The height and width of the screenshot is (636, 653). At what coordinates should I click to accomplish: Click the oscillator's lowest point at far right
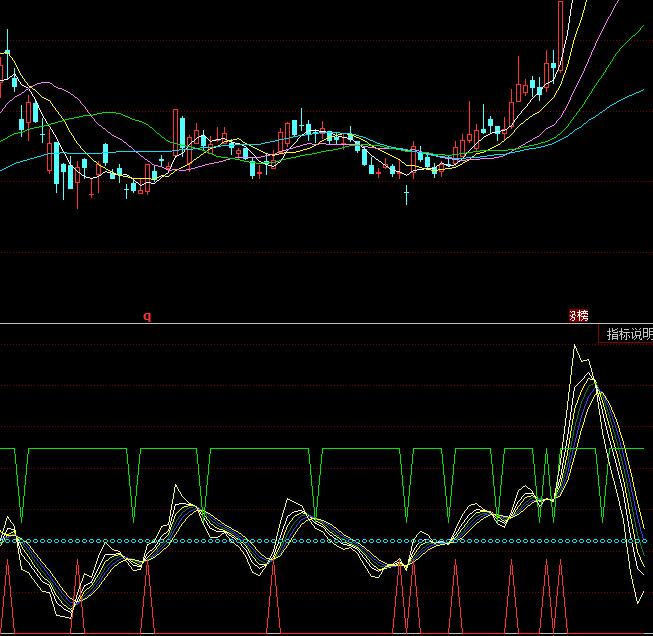coord(638,601)
